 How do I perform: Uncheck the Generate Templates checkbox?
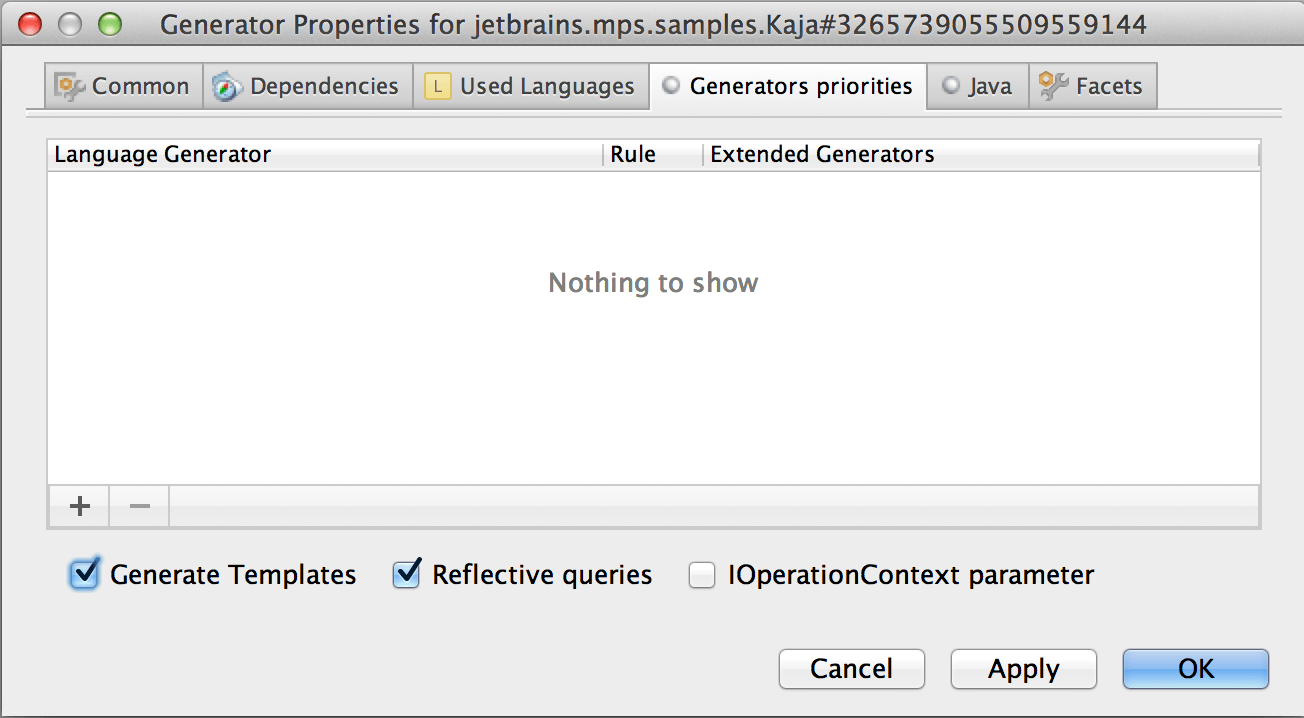87,575
